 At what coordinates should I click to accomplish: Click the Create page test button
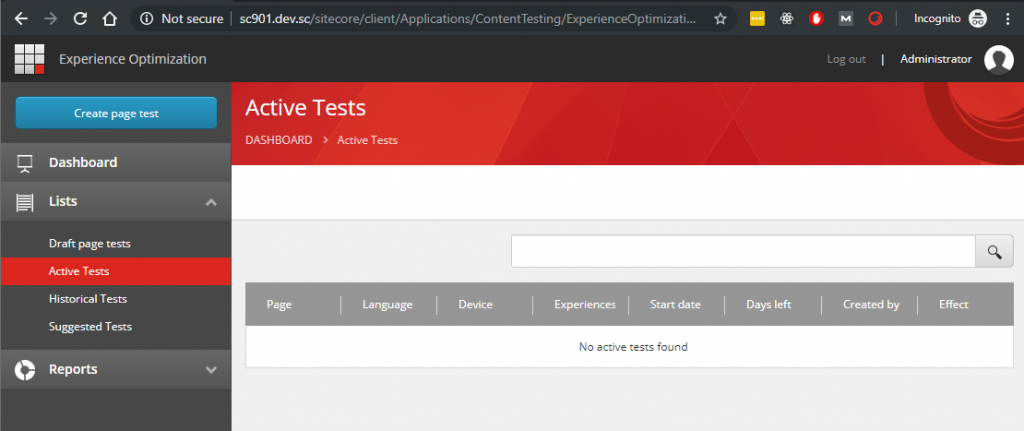click(116, 113)
